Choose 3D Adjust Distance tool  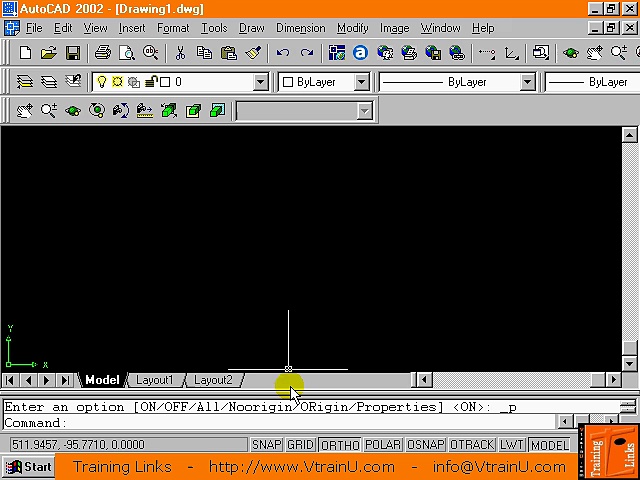144,111
